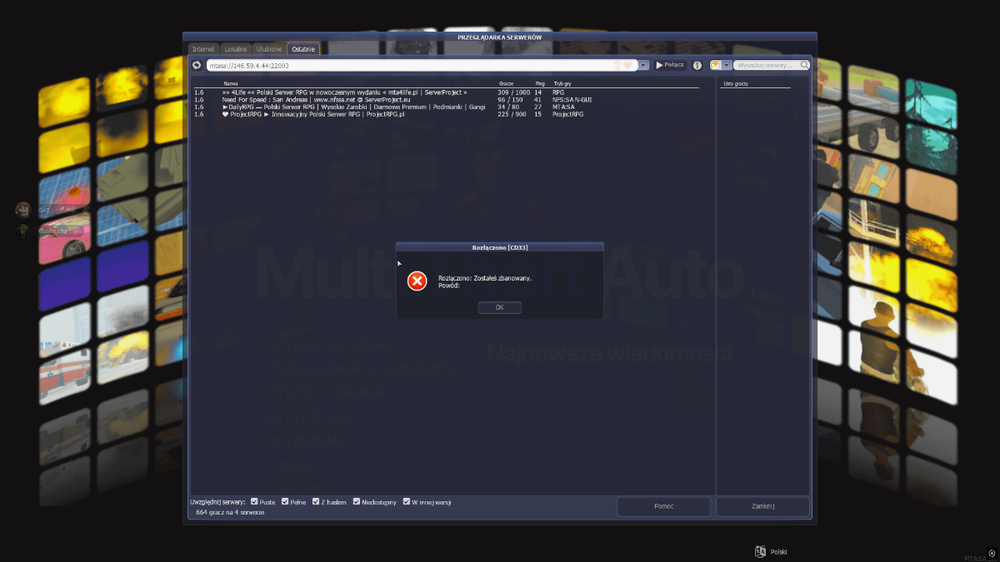Click the Połącz connect button
The image size is (1000, 562).
click(x=670, y=65)
